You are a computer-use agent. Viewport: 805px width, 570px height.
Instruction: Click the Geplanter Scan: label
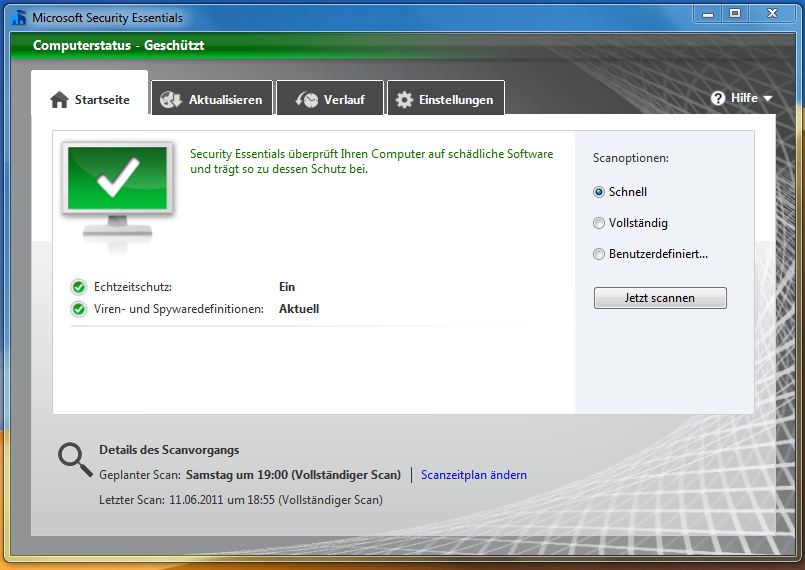tap(140, 475)
